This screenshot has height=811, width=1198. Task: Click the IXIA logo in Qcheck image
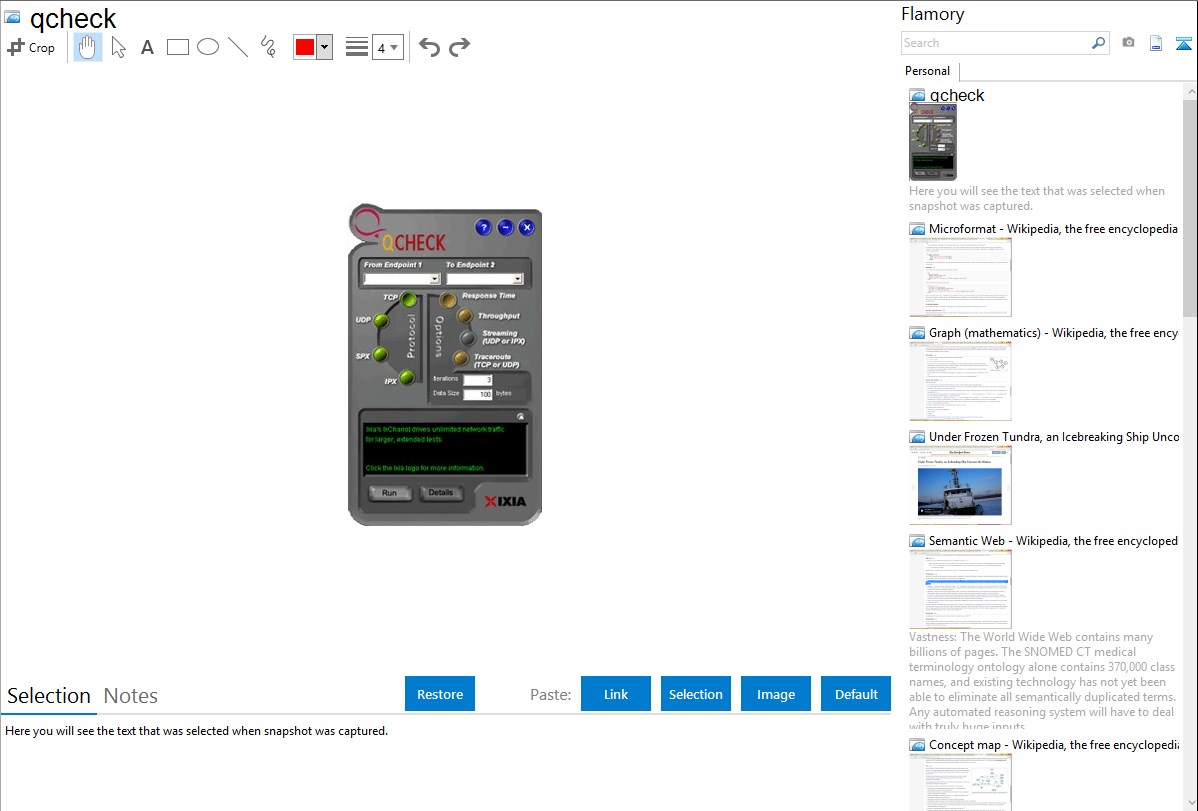[x=505, y=501]
